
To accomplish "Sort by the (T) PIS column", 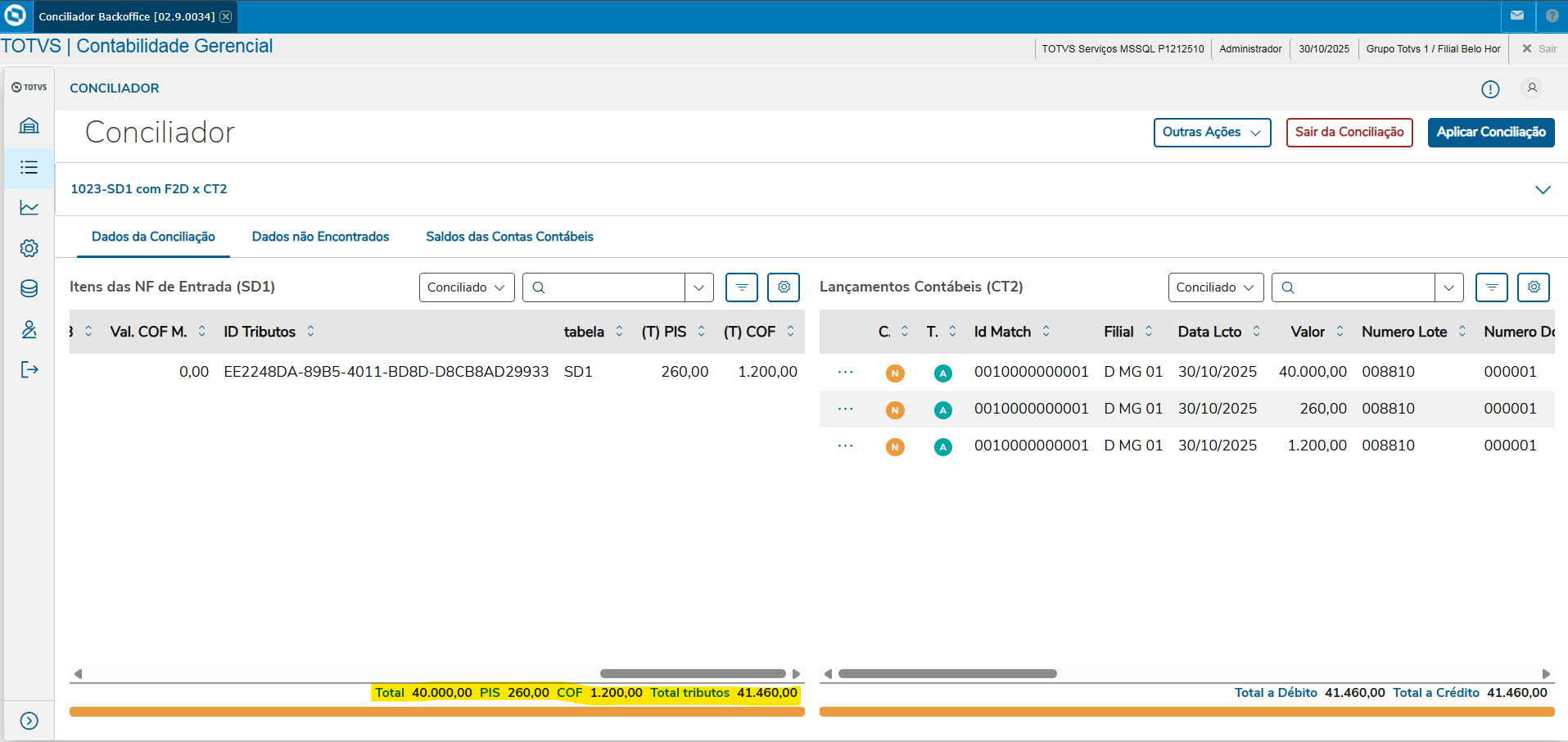I will (701, 332).
